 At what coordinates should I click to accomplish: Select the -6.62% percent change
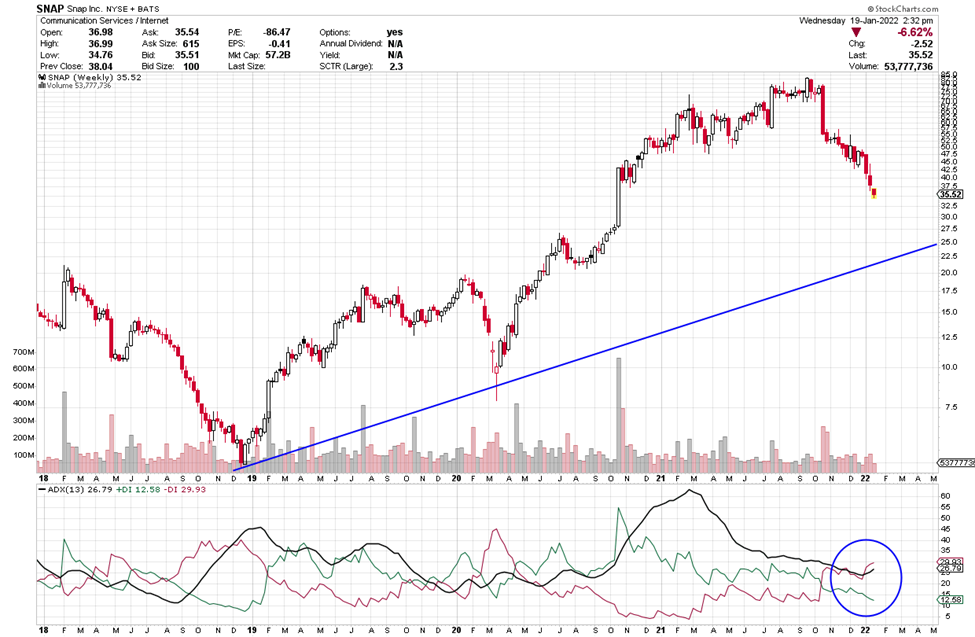[915, 32]
